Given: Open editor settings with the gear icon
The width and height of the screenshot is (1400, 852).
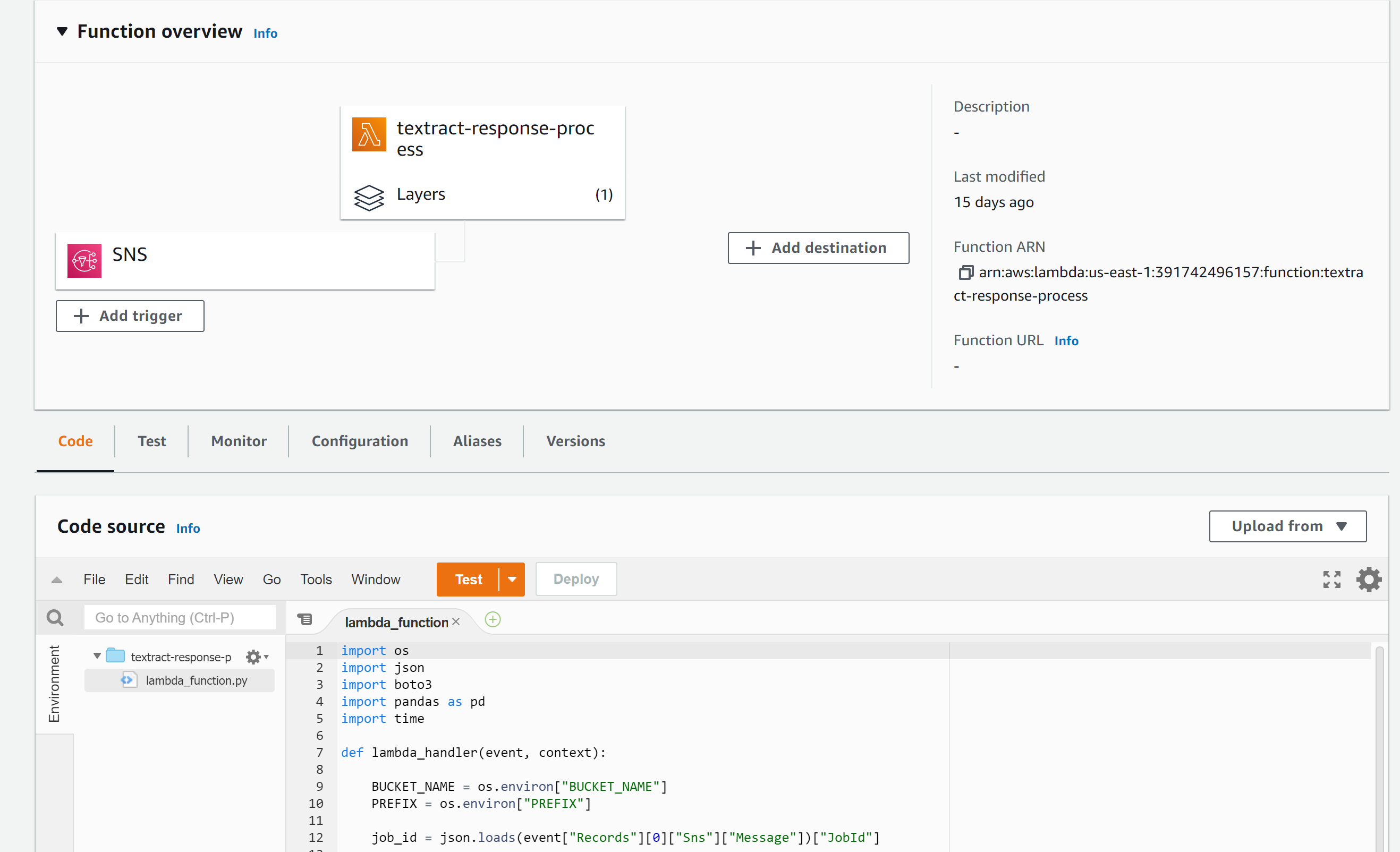Looking at the screenshot, I should point(1369,579).
